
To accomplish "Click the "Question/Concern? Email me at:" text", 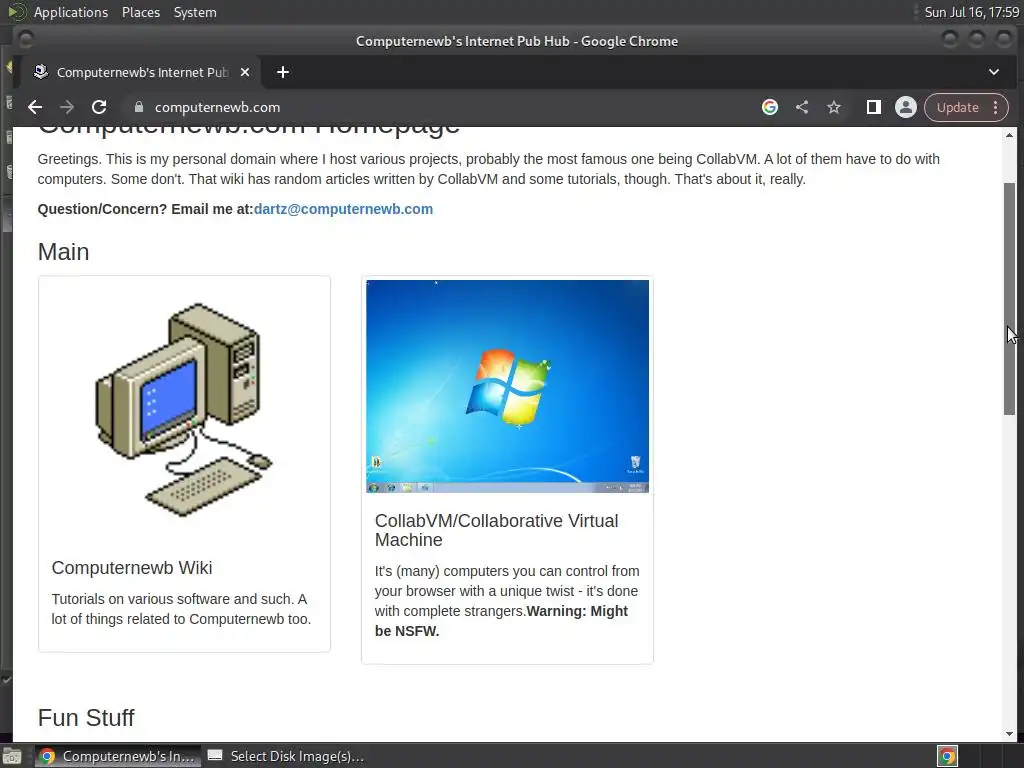I will [145, 209].
